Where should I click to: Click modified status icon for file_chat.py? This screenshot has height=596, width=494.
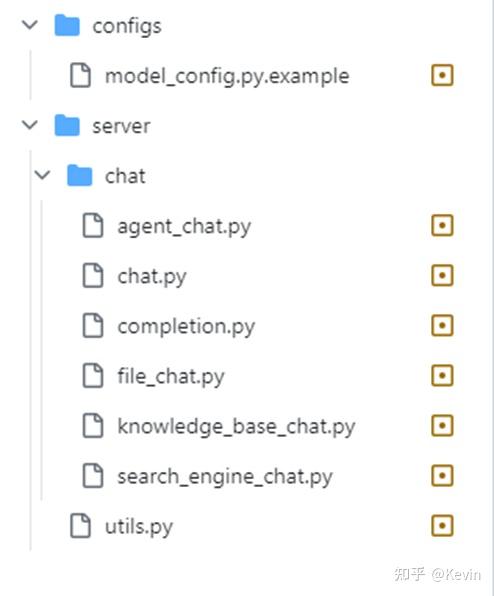click(442, 376)
